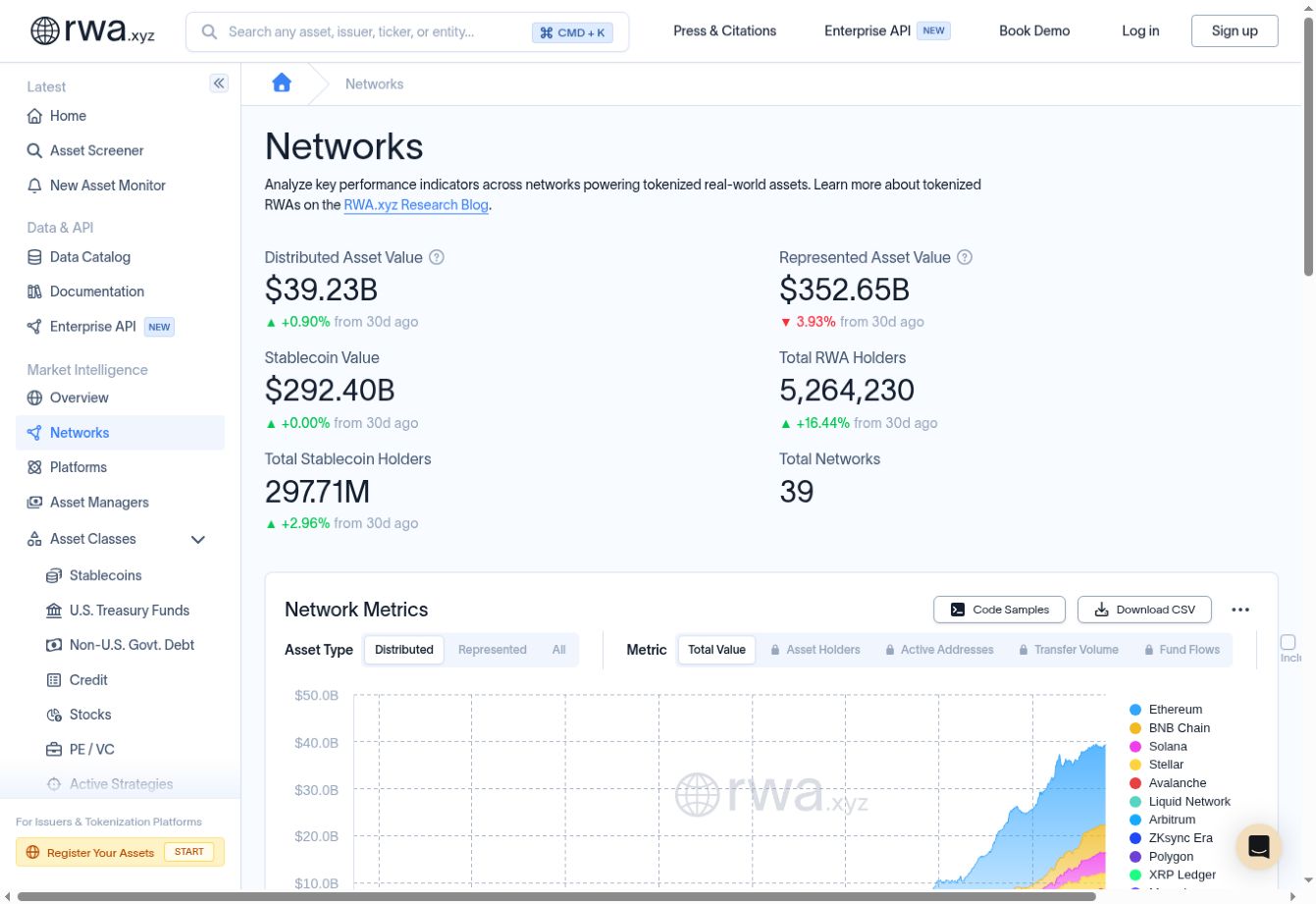This screenshot has width=1316, height=904.
Task: Click the Solana legend color dot
Action: tap(1135, 747)
